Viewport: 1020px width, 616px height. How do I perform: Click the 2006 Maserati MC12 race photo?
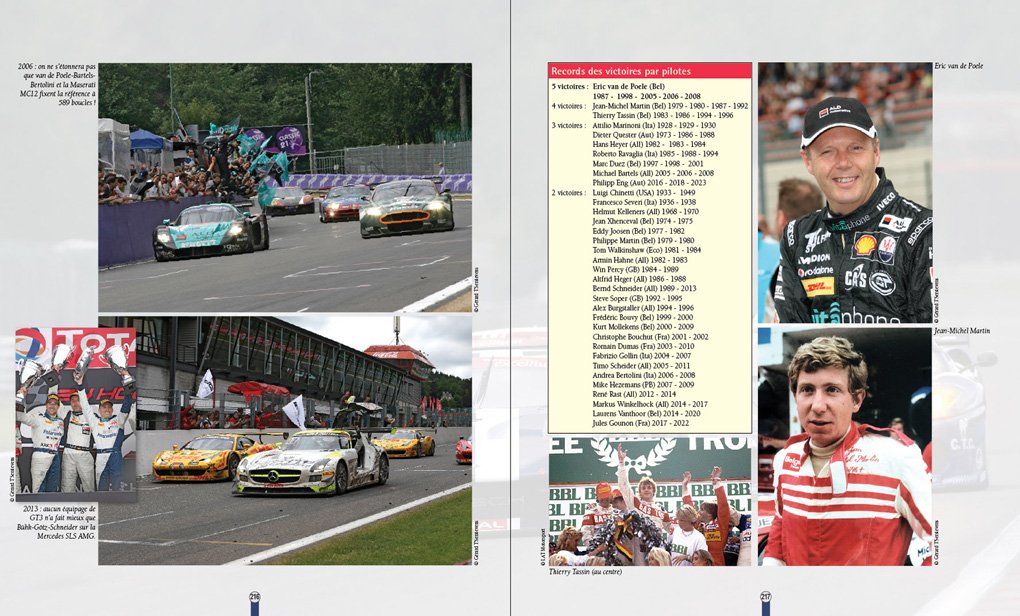285,187
